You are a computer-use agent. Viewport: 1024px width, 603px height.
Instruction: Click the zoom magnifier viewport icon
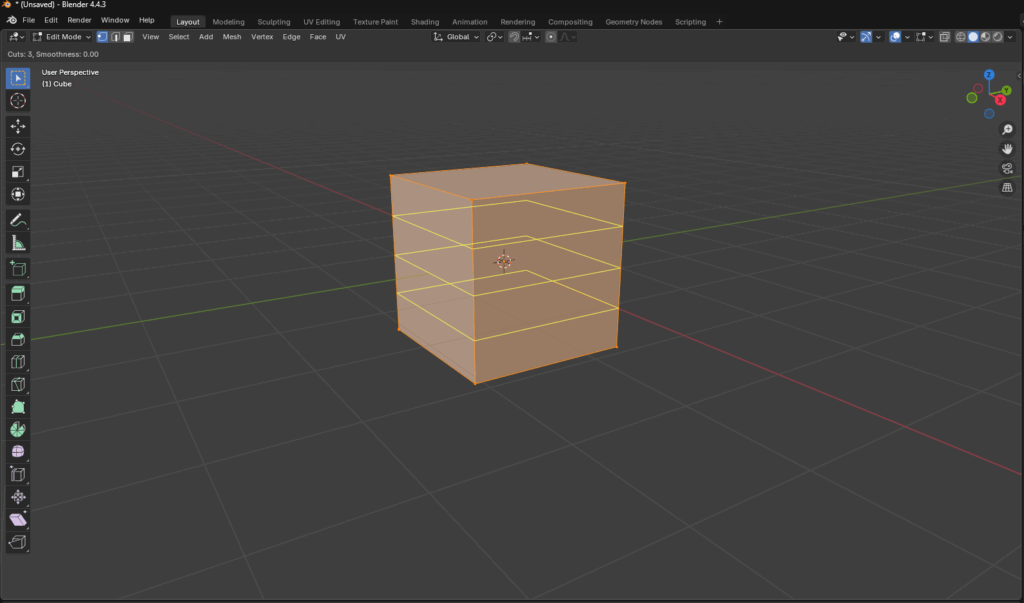(x=1007, y=130)
